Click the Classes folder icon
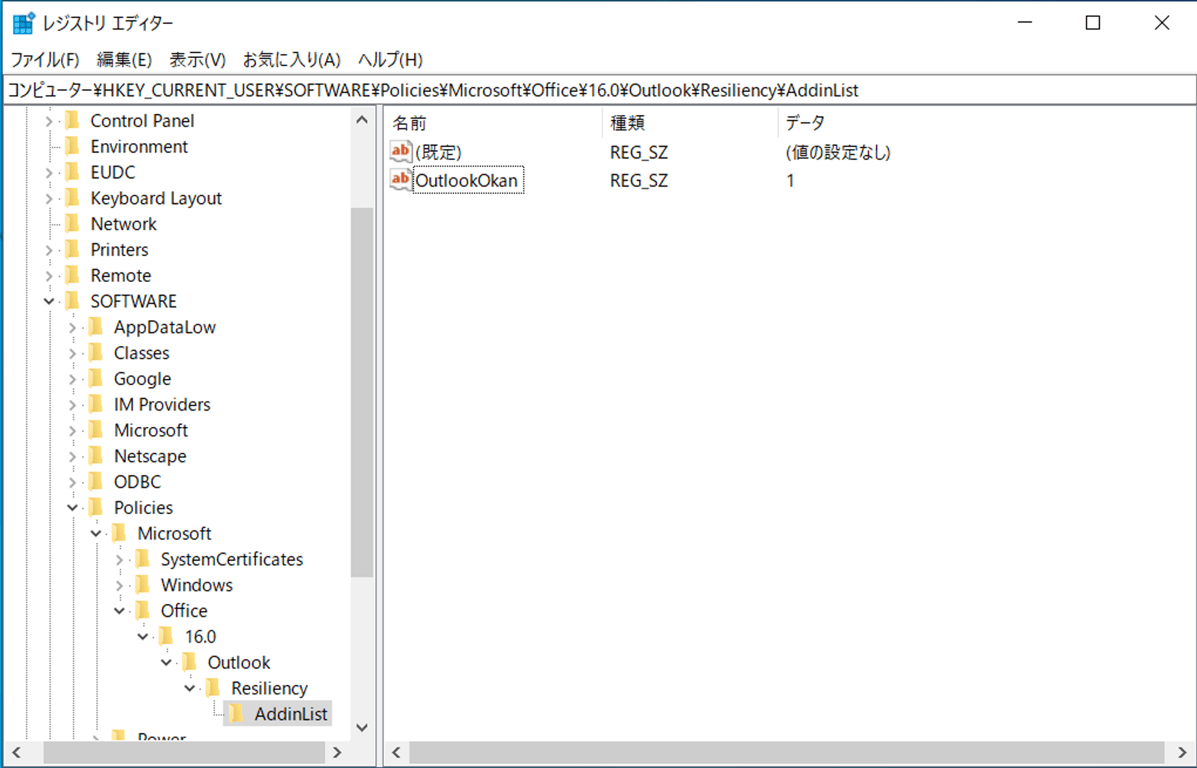This screenshot has width=1197, height=768. coord(96,353)
